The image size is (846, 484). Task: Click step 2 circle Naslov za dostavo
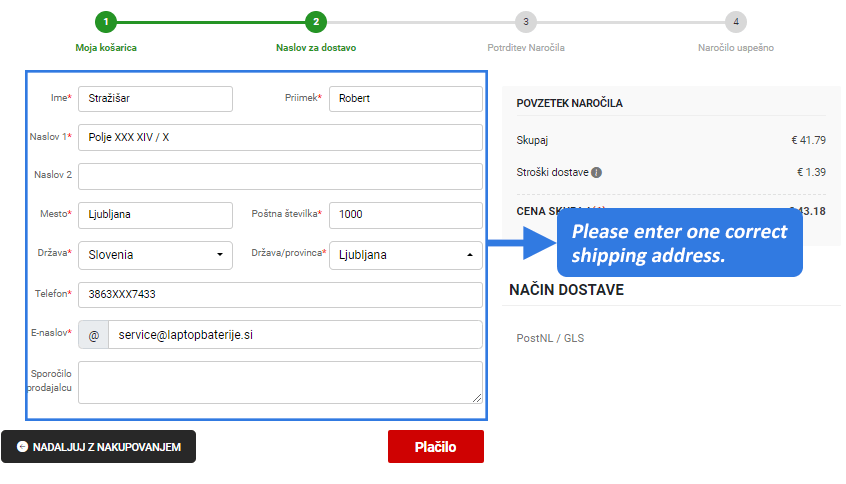316,22
